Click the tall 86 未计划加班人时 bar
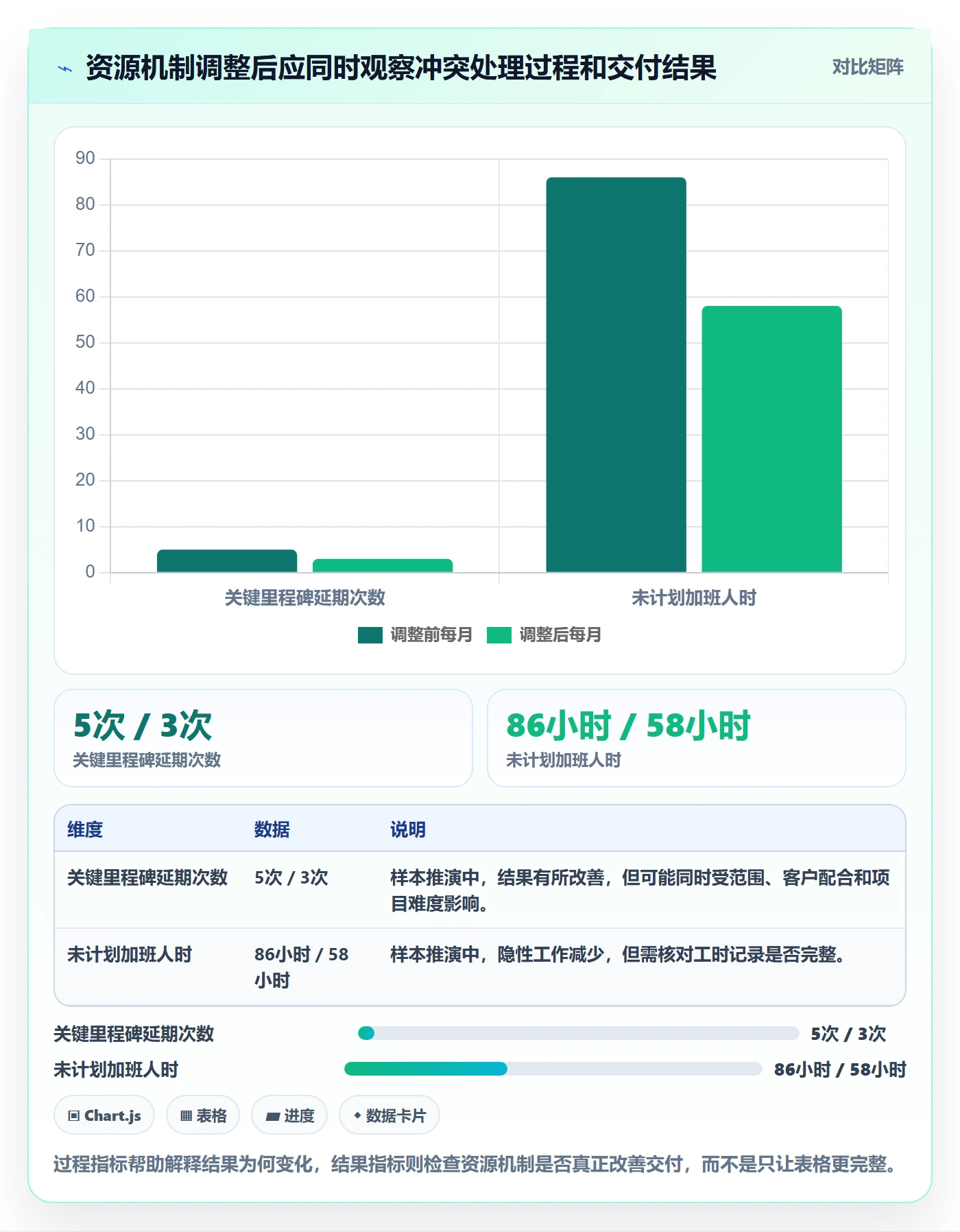The height and width of the screenshot is (1232, 960). pos(616,375)
